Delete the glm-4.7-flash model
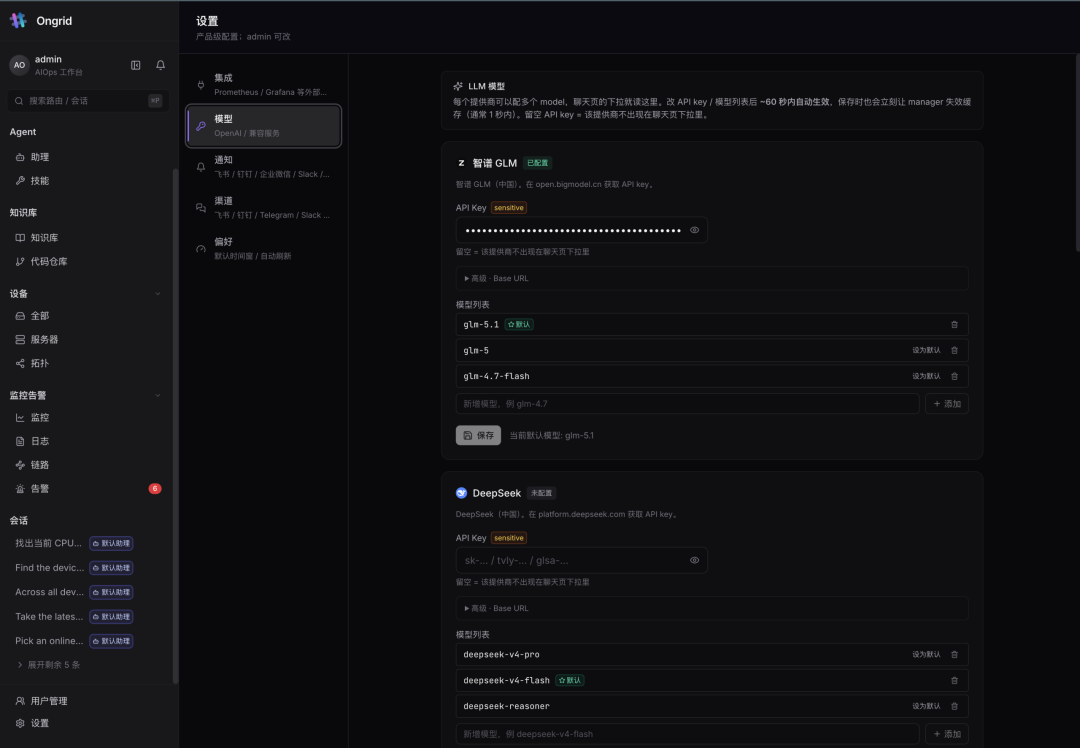The height and width of the screenshot is (748, 1080). (x=954, y=376)
